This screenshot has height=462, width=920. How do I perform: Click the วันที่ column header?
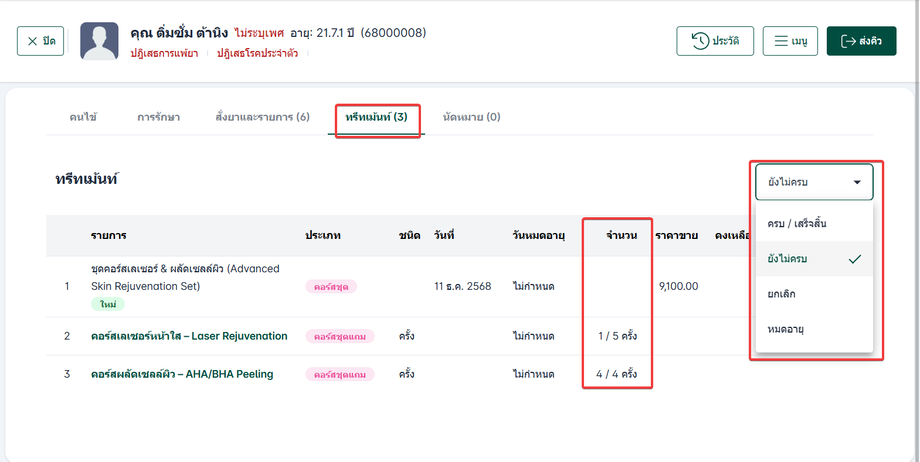[x=444, y=235]
